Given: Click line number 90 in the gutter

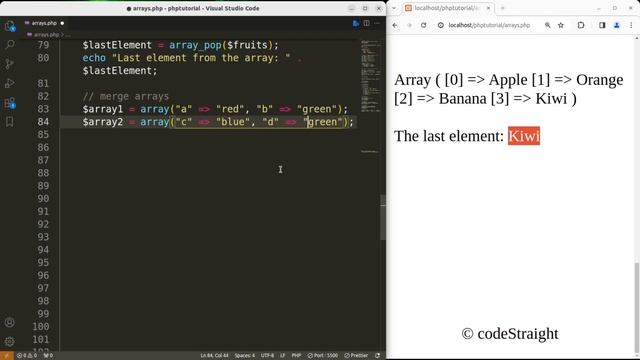Looking at the screenshot, I should coord(43,198).
